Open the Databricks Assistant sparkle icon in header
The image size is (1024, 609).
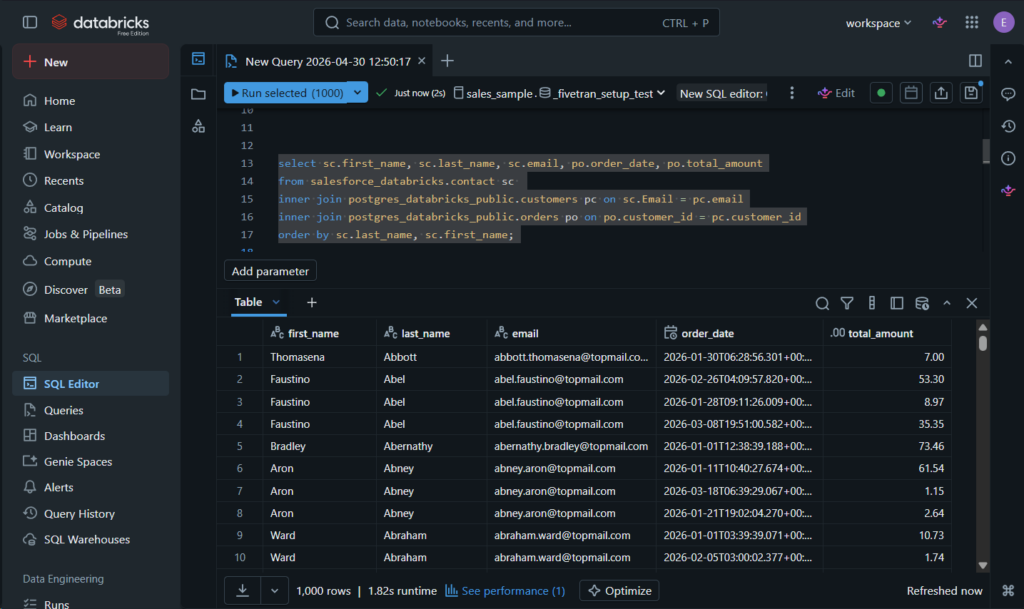click(939, 23)
